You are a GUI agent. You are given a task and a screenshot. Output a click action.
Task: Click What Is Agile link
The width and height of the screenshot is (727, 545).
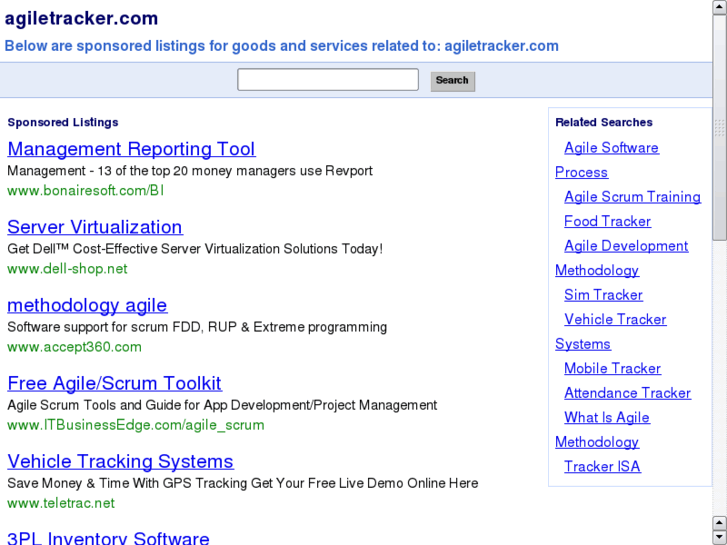click(606, 418)
